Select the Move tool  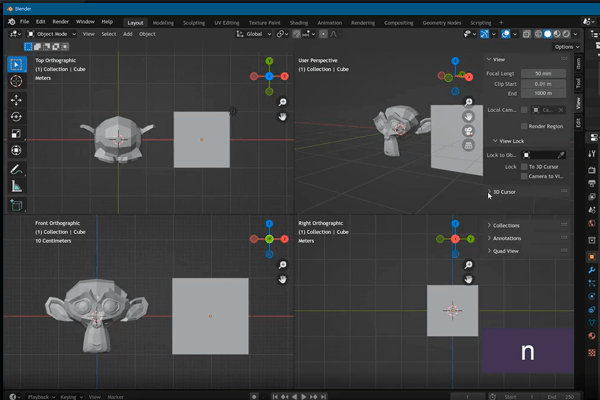pyautogui.click(x=16, y=100)
